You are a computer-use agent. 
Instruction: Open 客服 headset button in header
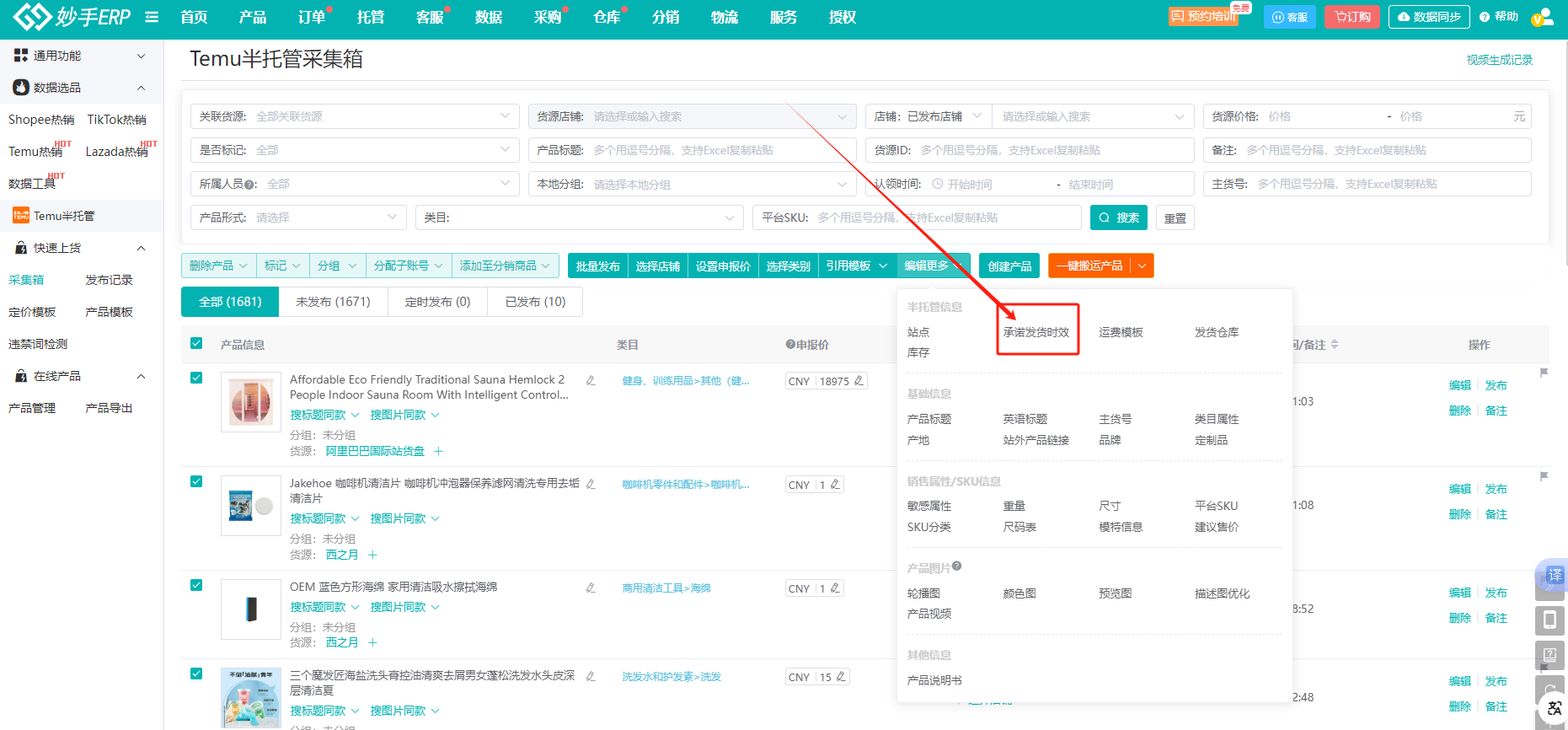click(x=1289, y=17)
